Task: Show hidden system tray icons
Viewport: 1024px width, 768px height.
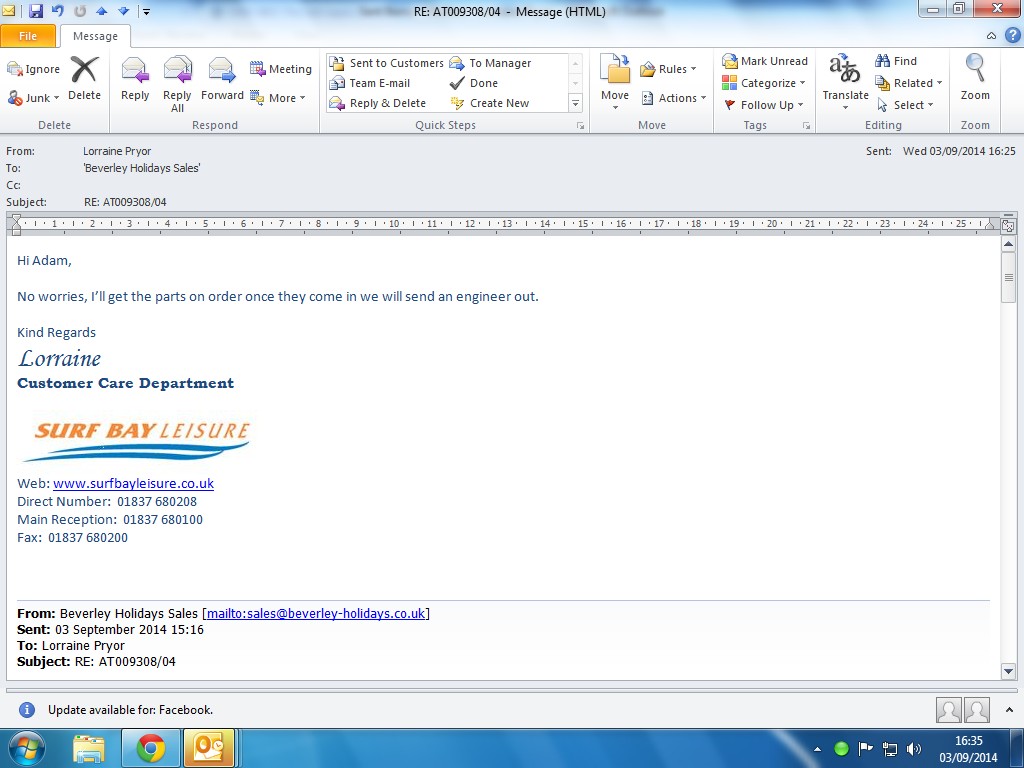Action: (x=818, y=749)
